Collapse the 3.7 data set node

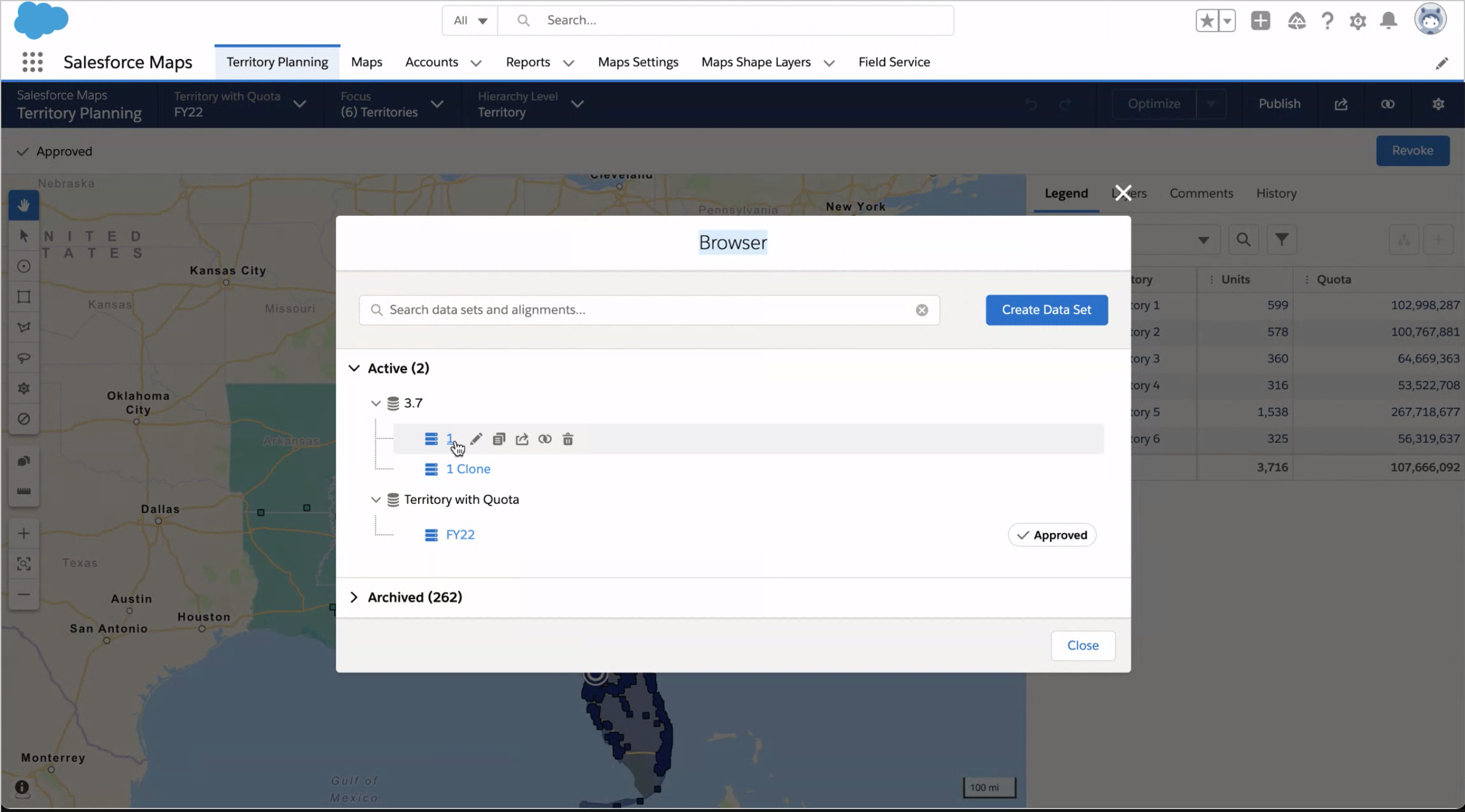376,404
